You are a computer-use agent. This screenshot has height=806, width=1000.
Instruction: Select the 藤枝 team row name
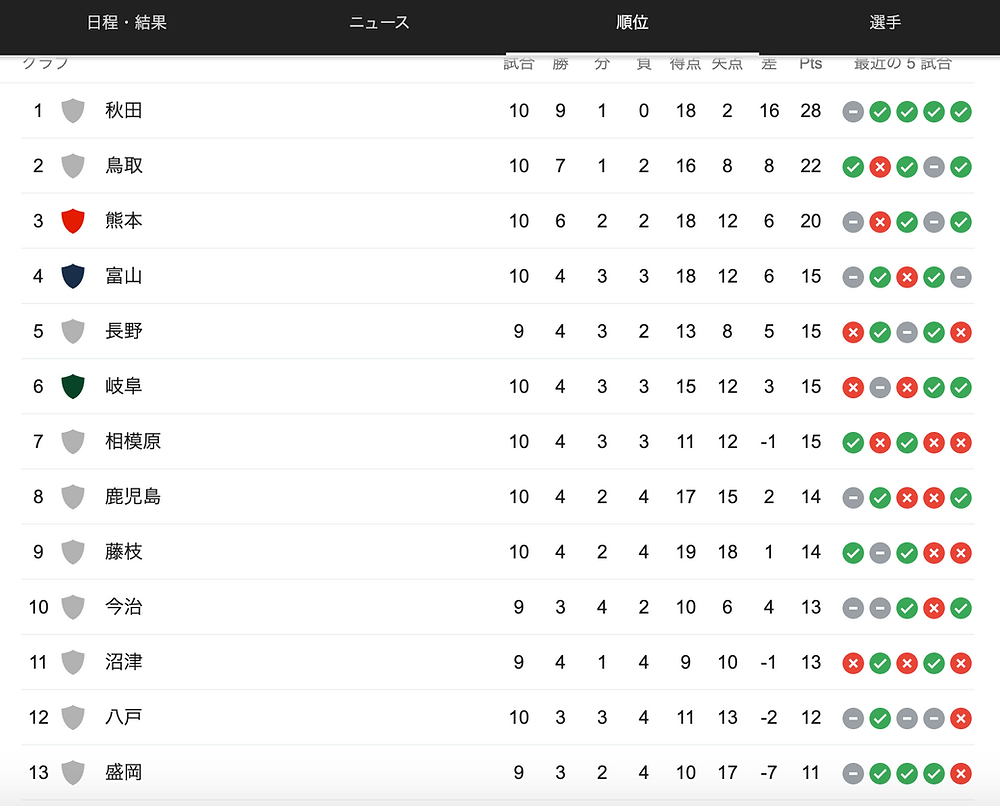pos(124,552)
